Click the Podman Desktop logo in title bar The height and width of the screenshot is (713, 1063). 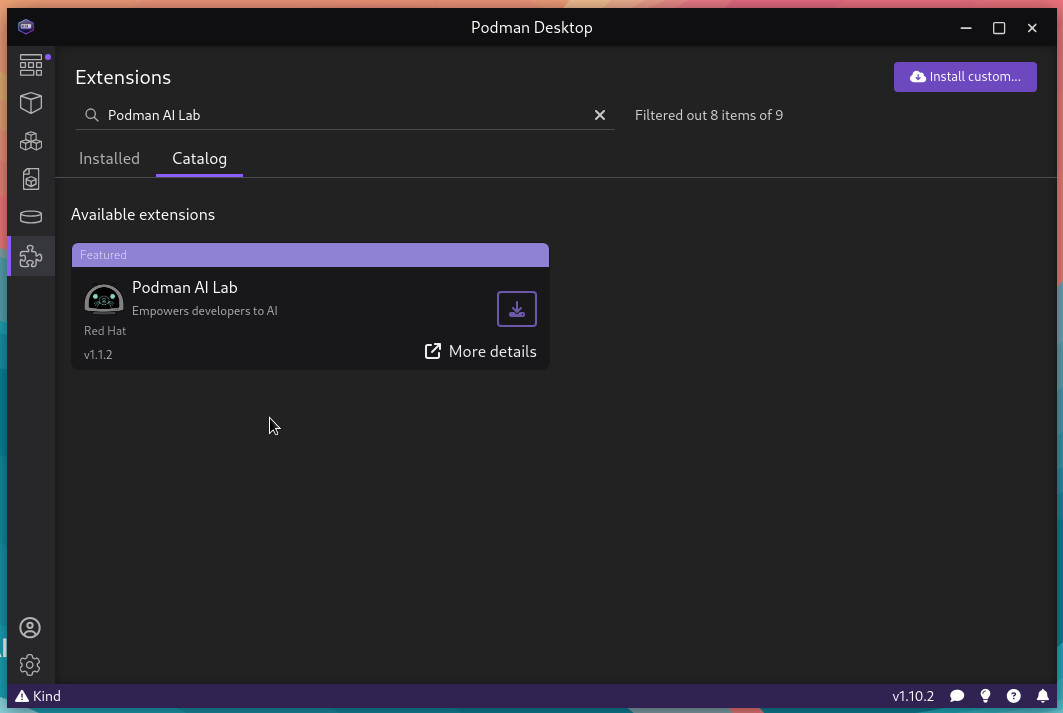26,27
